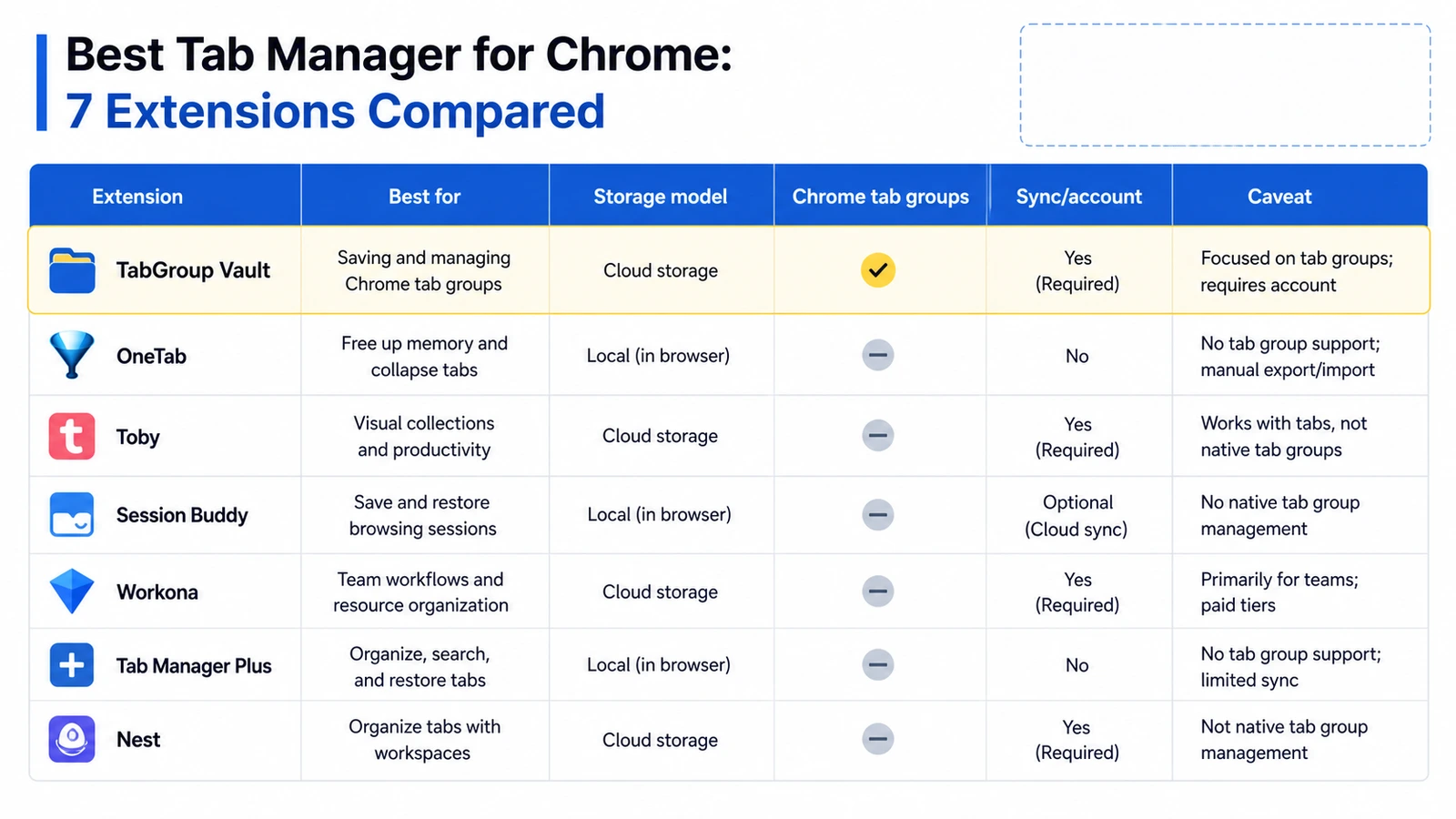This screenshot has width=1456, height=819.
Task: Click the TabGroup Vault folder icon
Action: (72, 270)
